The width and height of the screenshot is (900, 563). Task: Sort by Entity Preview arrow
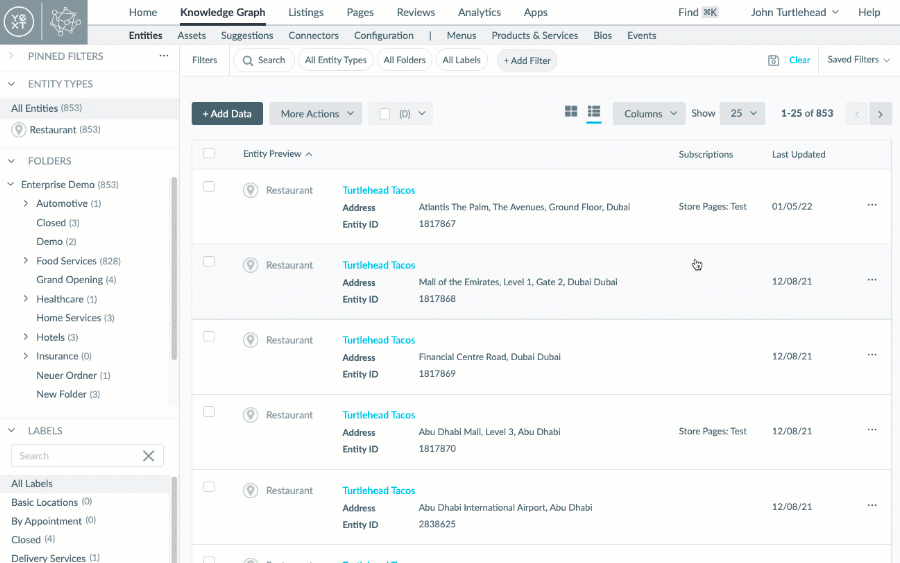[309, 154]
